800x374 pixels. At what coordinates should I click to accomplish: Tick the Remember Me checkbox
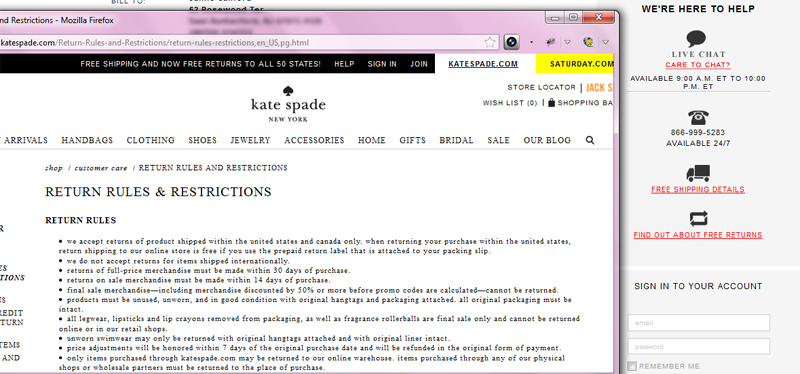coord(632,366)
